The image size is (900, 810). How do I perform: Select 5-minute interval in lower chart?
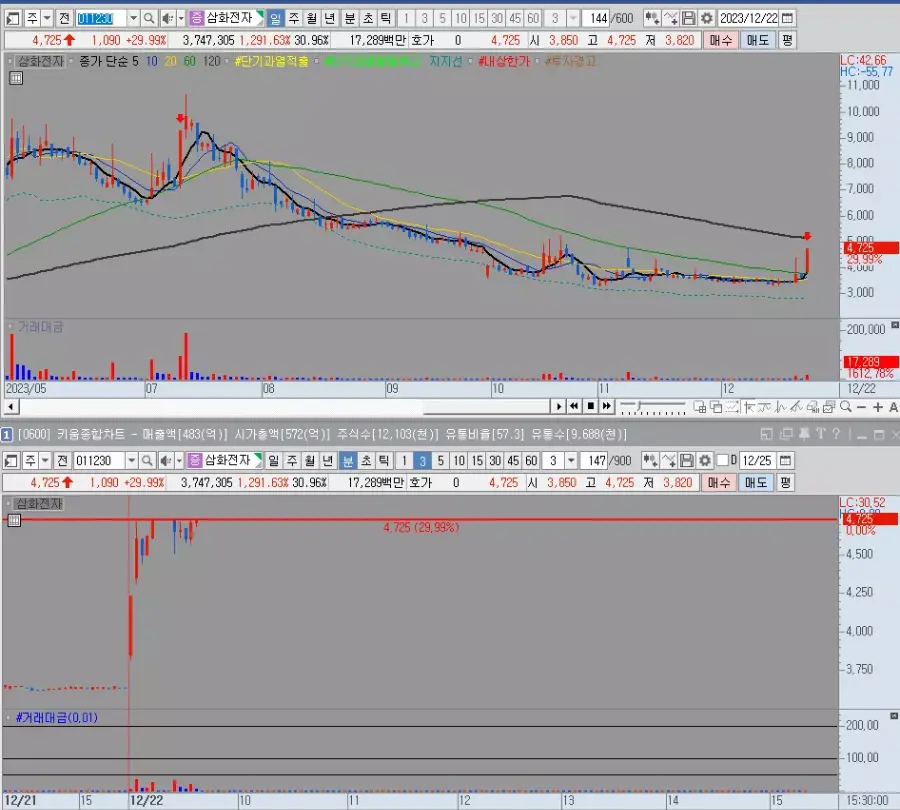441,460
